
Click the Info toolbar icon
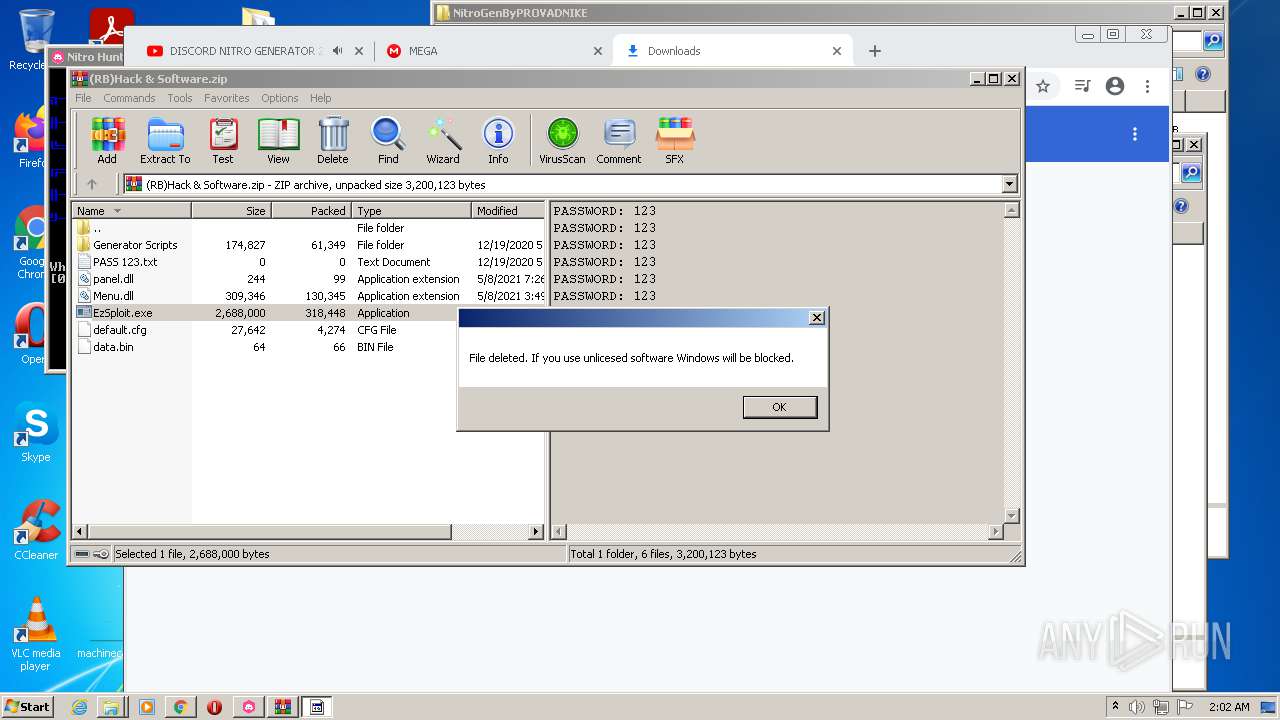pyautogui.click(x=498, y=140)
